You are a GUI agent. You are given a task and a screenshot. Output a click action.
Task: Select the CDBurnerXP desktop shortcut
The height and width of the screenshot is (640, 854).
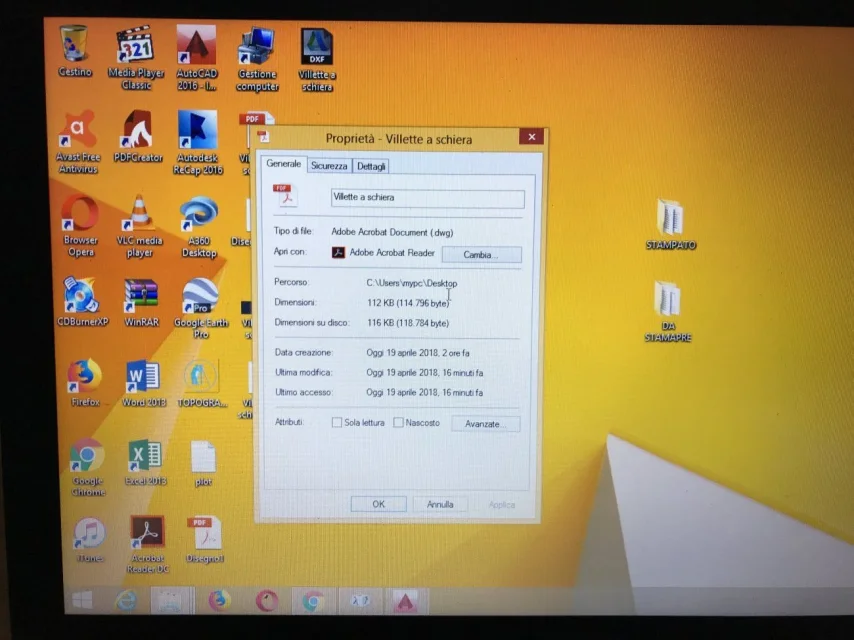[x=82, y=302]
